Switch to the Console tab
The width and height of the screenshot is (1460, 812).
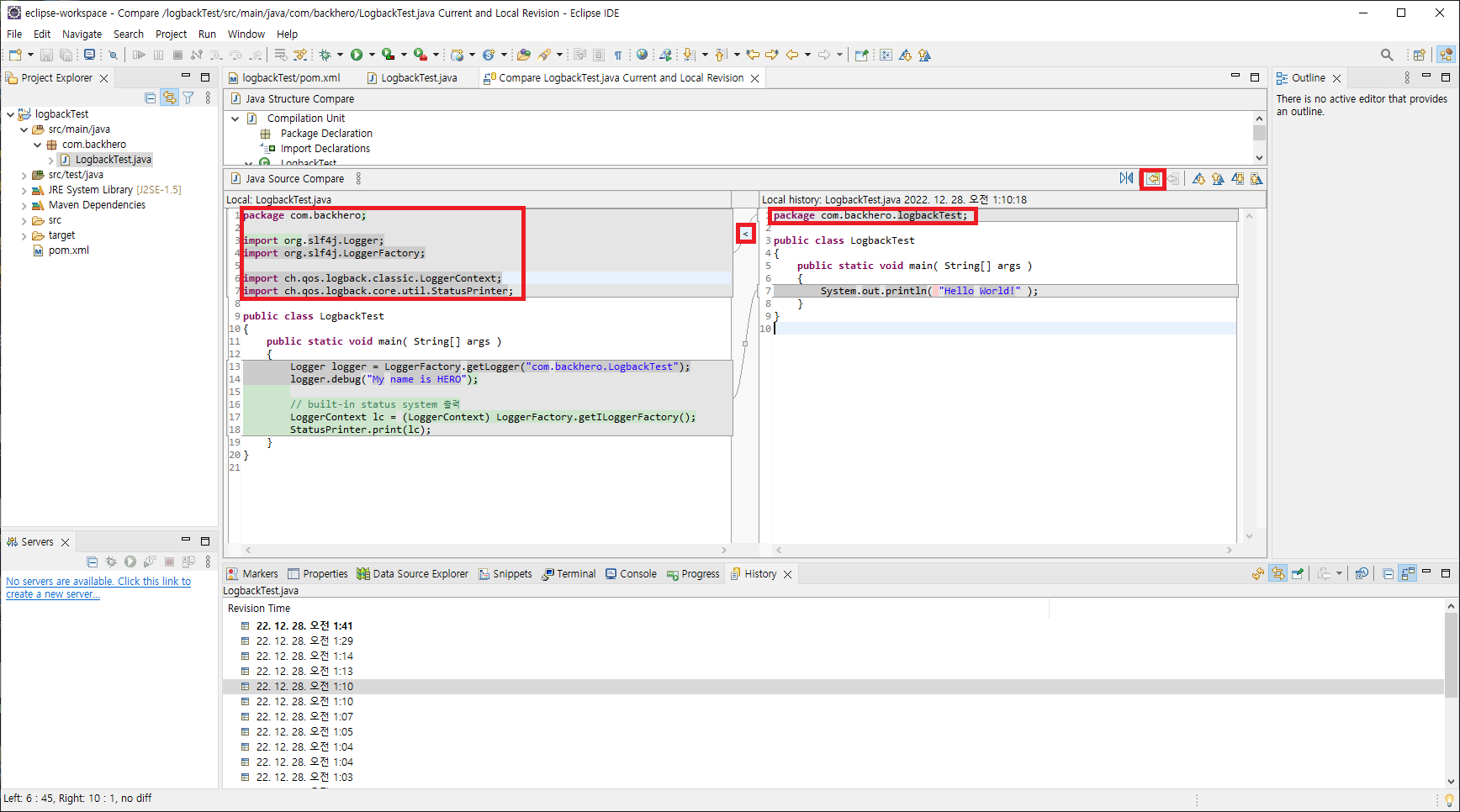pyautogui.click(x=631, y=574)
